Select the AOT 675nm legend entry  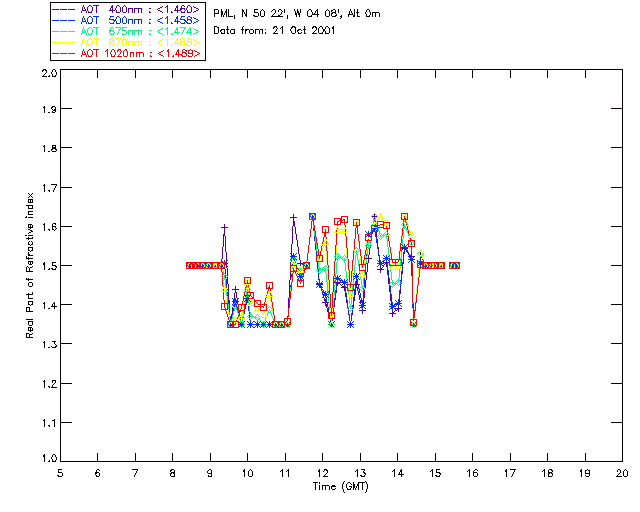tap(127, 31)
